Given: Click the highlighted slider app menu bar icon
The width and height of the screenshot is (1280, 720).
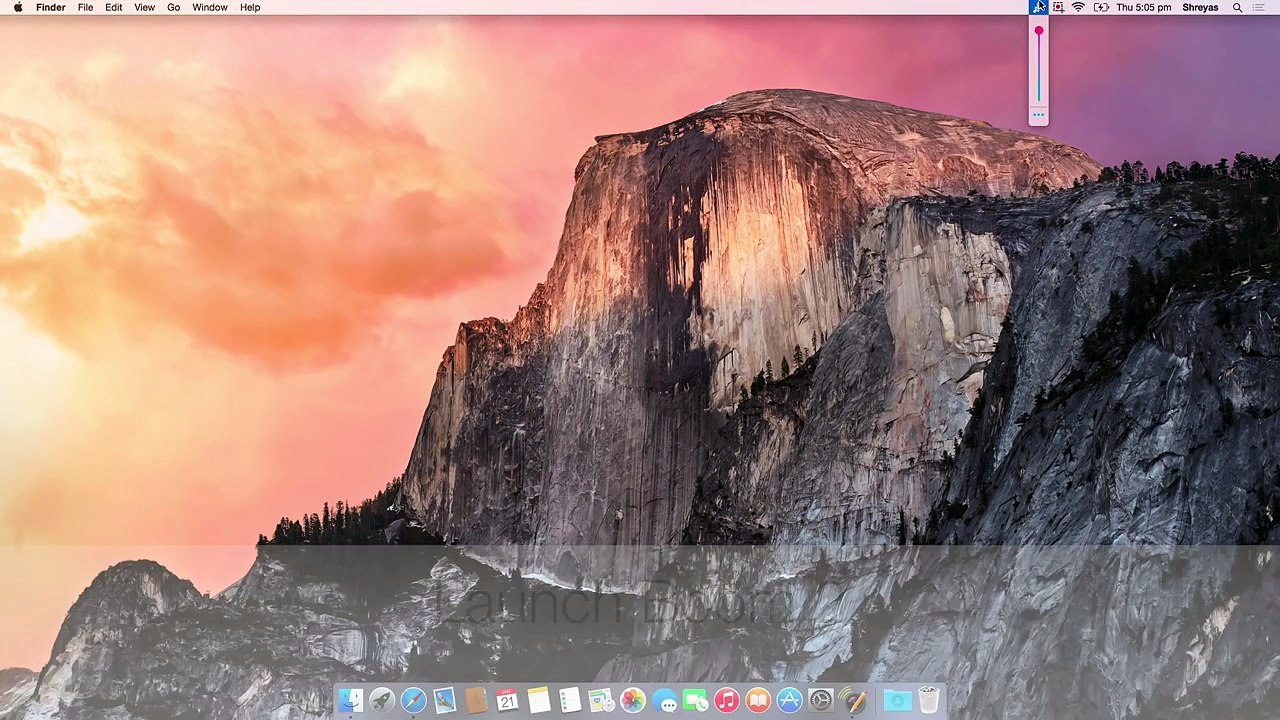Looking at the screenshot, I should [1039, 7].
